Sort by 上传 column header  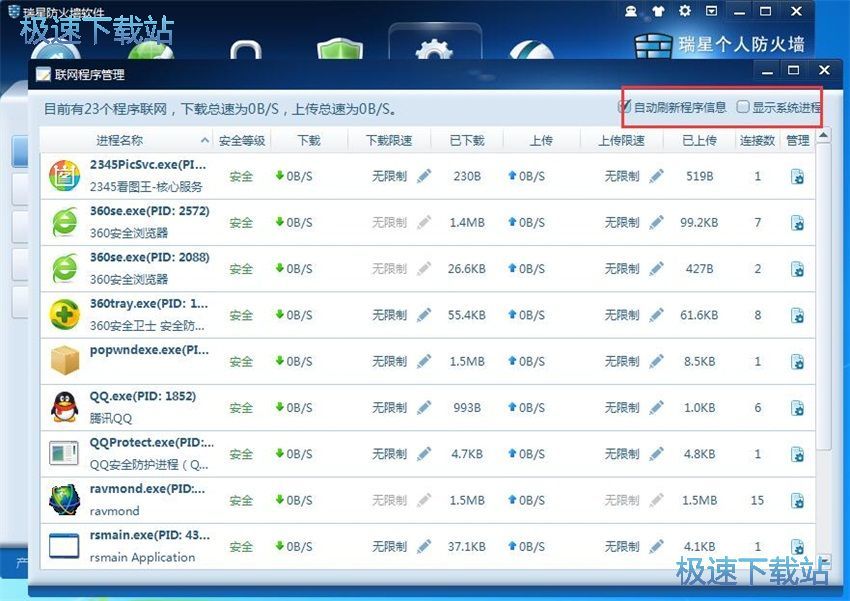[x=541, y=140]
